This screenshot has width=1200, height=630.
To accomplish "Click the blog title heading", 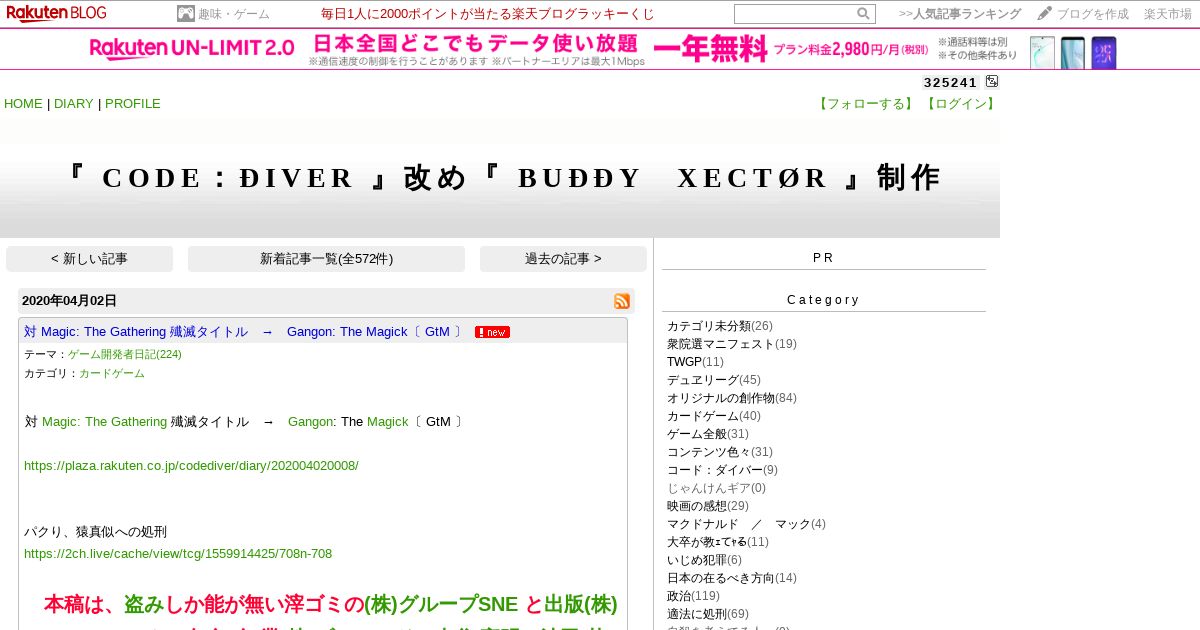I will 500,178.
